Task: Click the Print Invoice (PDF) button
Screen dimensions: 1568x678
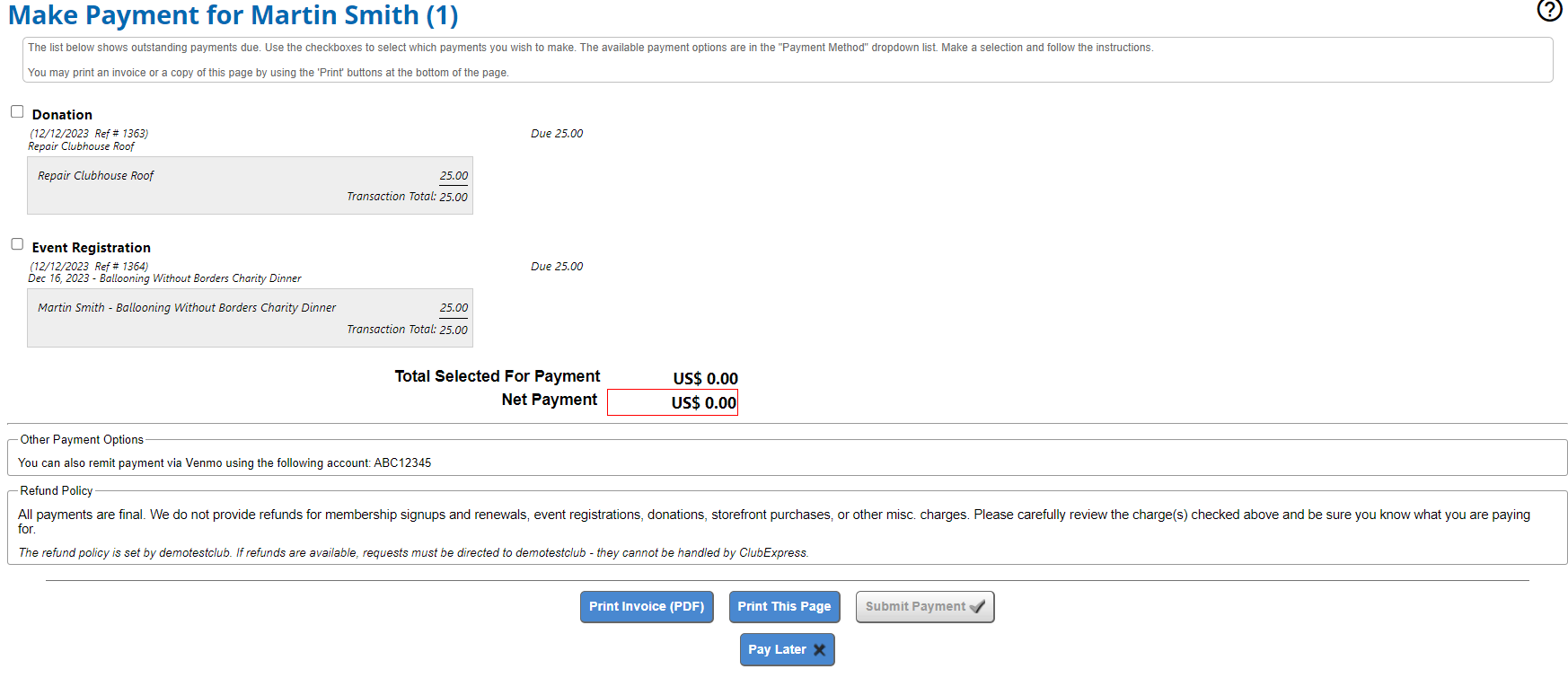Action: (x=646, y=606)
